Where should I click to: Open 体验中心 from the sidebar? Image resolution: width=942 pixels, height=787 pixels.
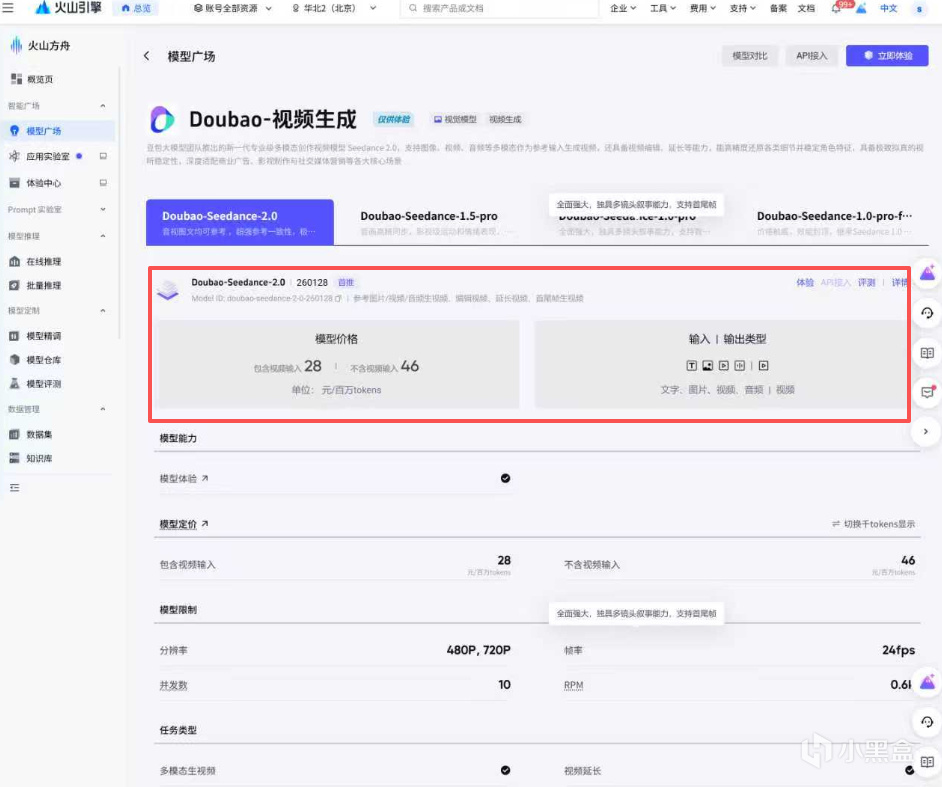coord(43,183)
